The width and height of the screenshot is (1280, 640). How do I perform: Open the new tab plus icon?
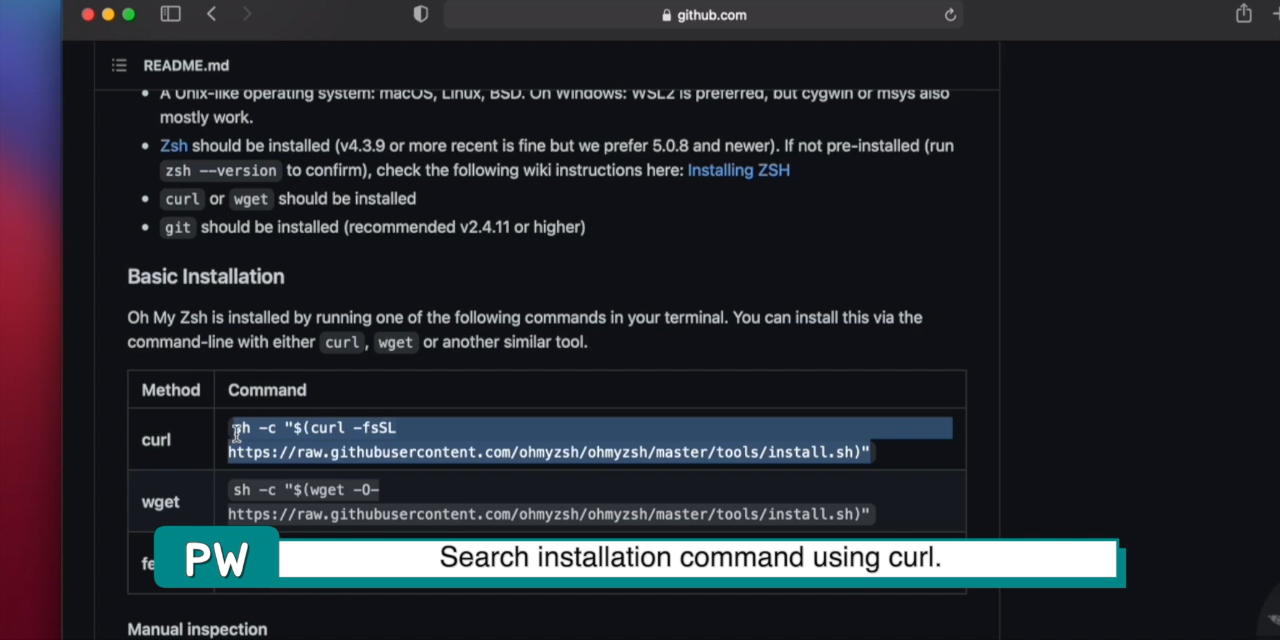click(x=1275, y=14)
